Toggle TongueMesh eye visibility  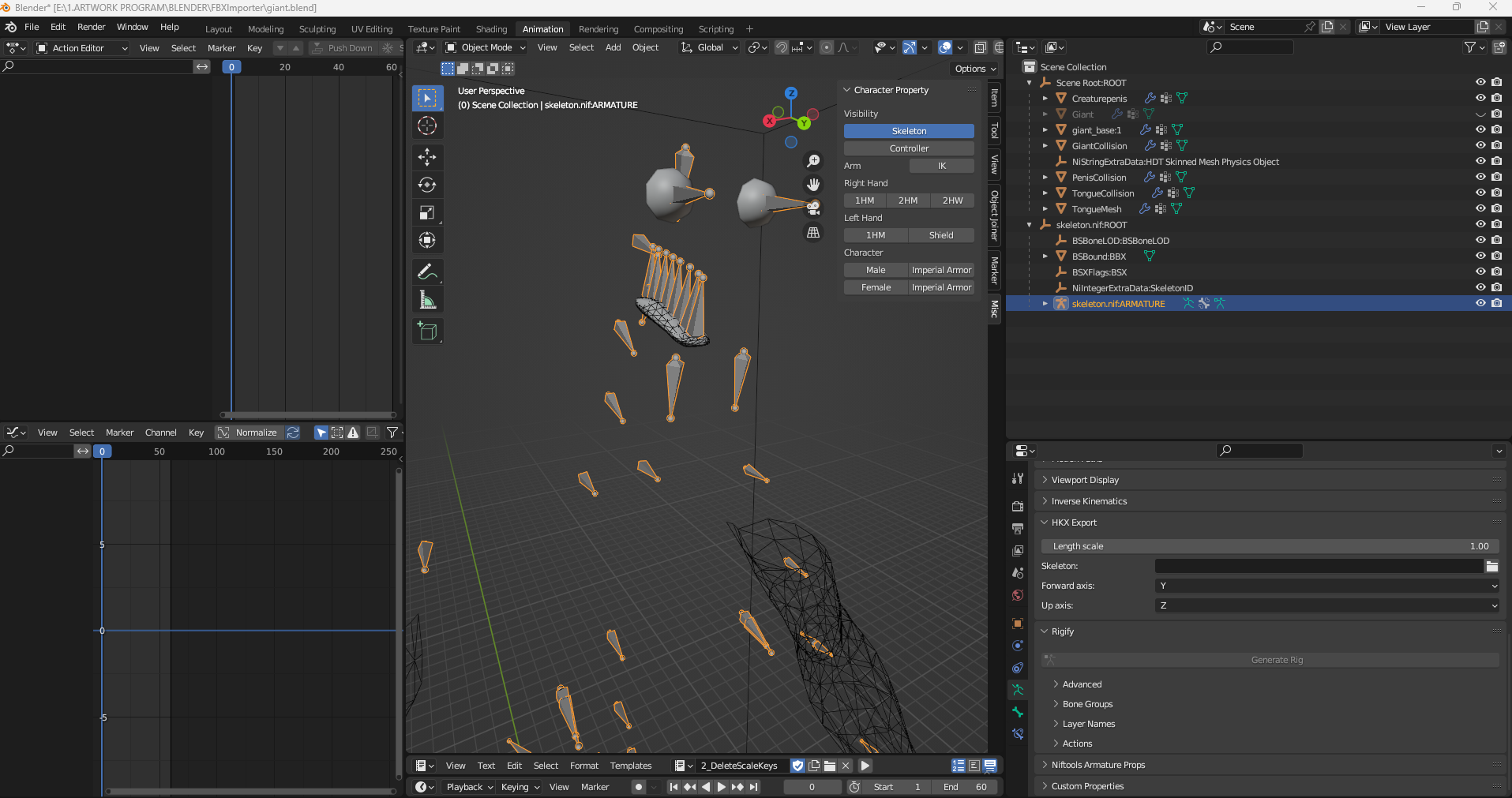coord(1480,208)
